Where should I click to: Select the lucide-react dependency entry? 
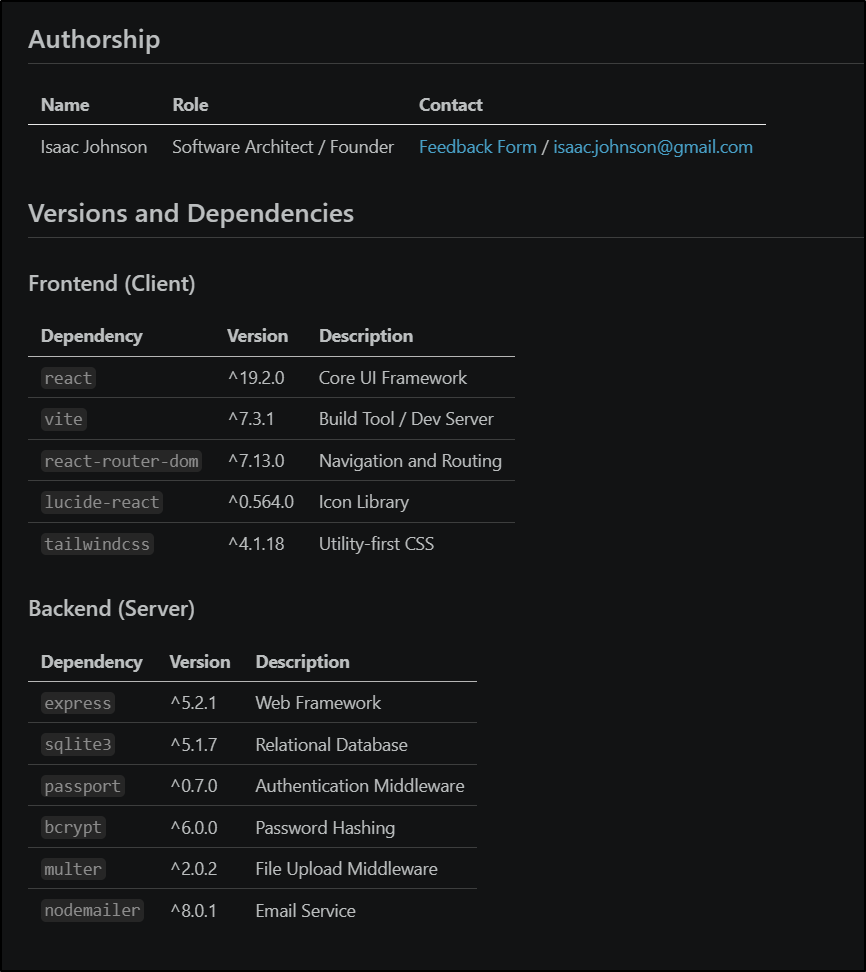point(101,502)
